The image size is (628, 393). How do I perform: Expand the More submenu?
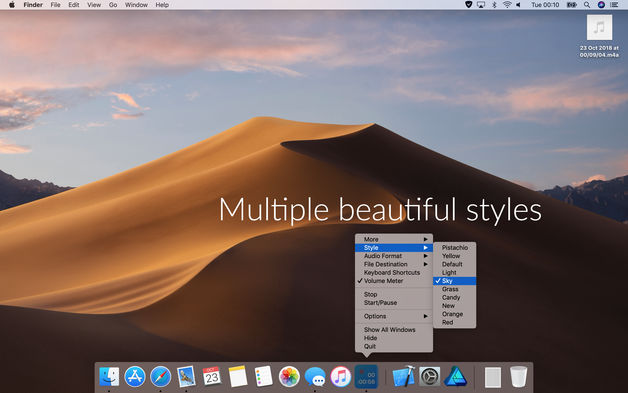point(394,239)
